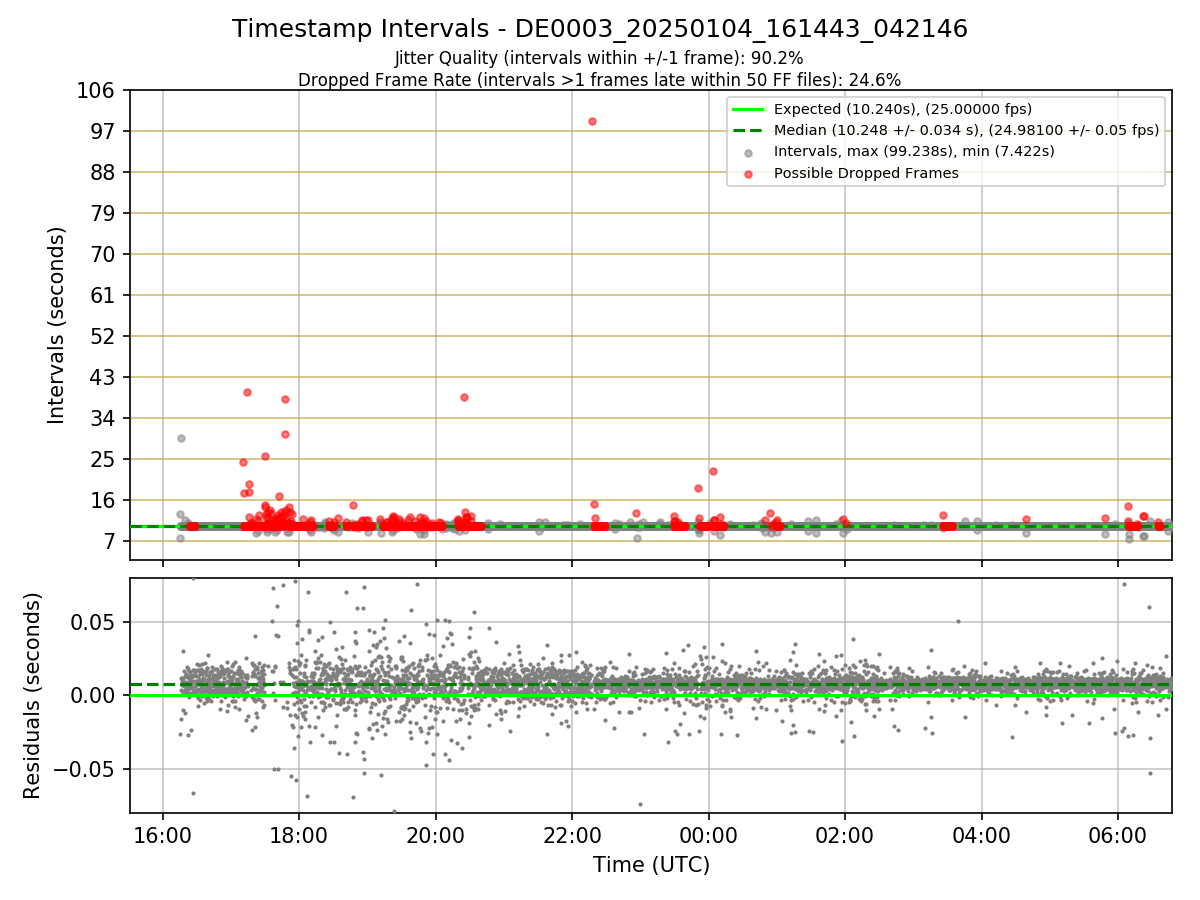Click y-axis tick label '52'

click(103, 337)
